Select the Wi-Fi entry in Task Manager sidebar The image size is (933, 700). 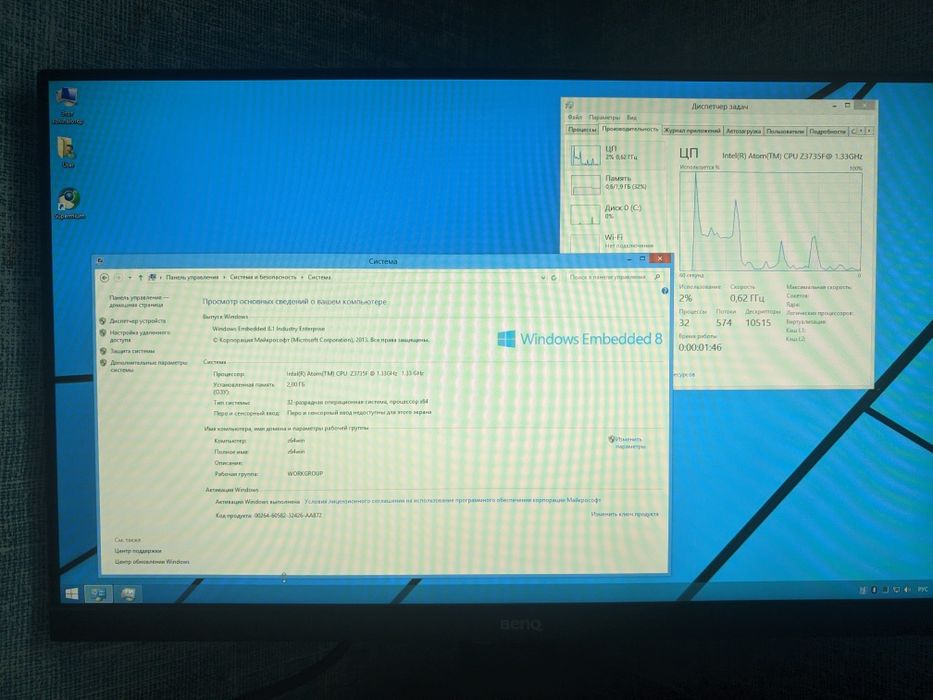pyautogui.click(x=616, y=240)
